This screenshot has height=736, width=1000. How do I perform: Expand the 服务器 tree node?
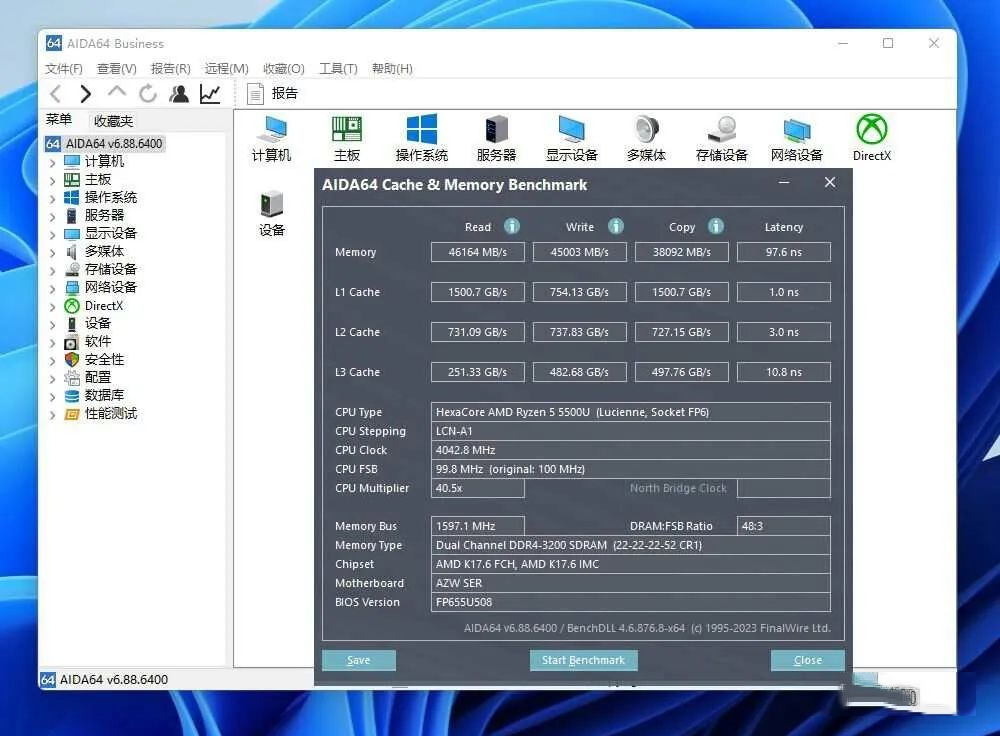click(x=52, y=216)
